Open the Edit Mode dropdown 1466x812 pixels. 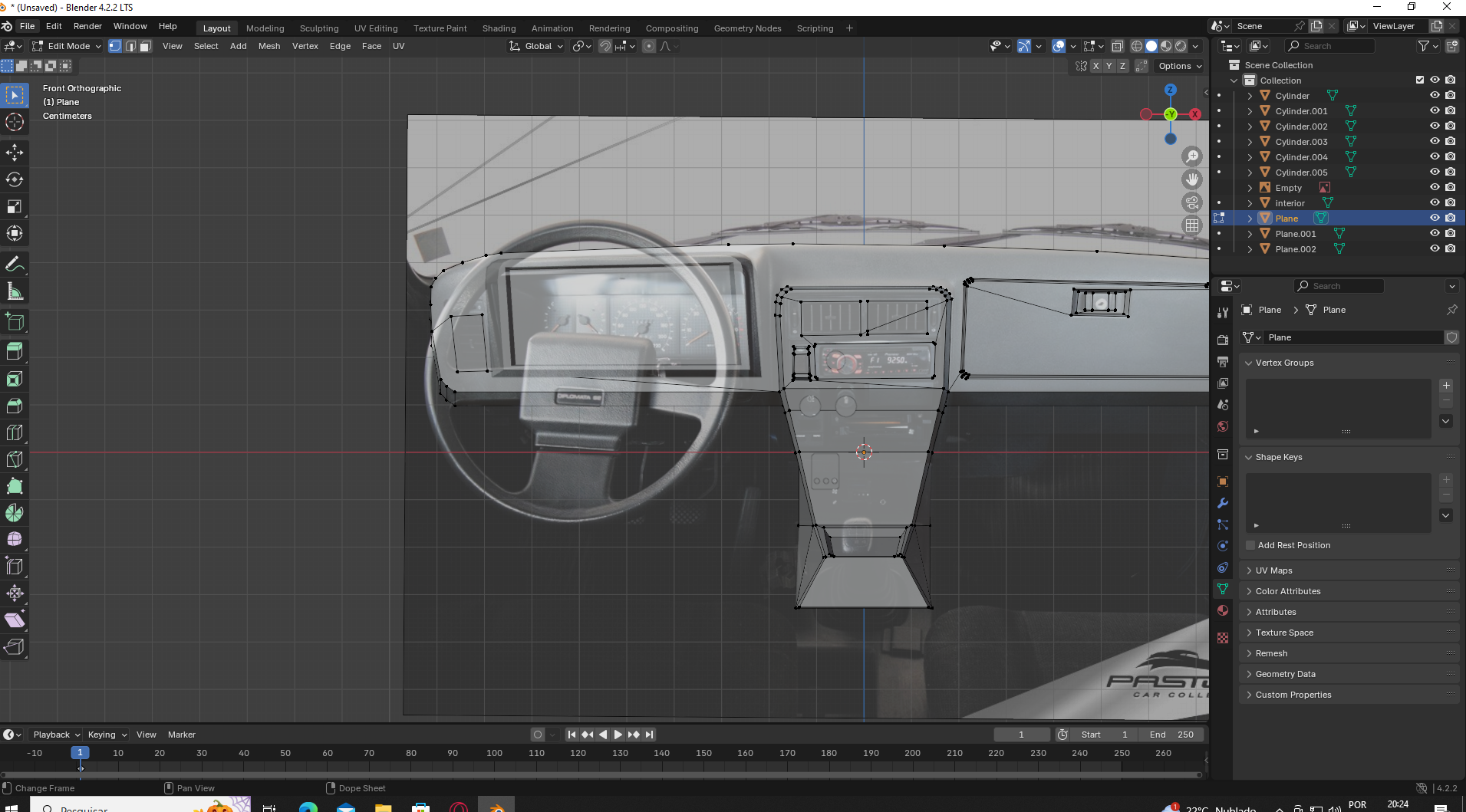coord(68,46)
